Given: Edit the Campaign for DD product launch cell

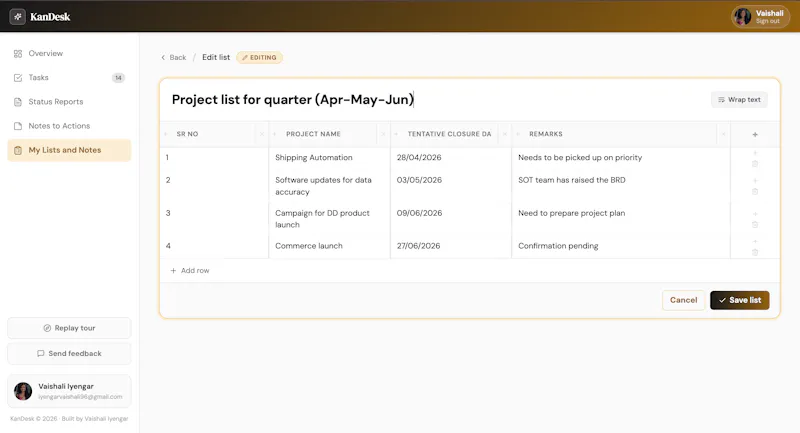Looking at the screenshot, I should point(329,219).
